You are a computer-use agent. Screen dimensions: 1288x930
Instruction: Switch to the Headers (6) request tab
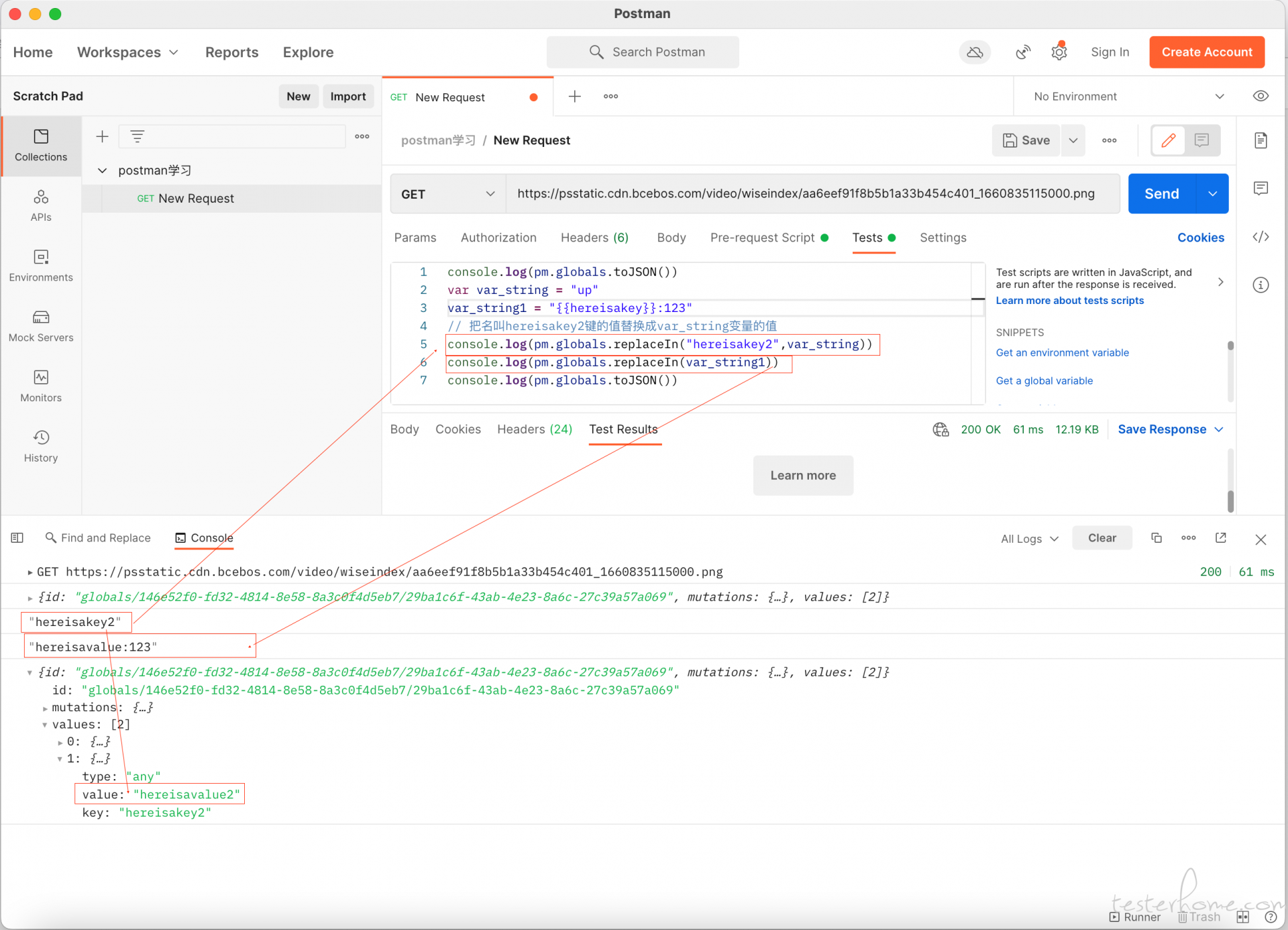coord(594,238)
